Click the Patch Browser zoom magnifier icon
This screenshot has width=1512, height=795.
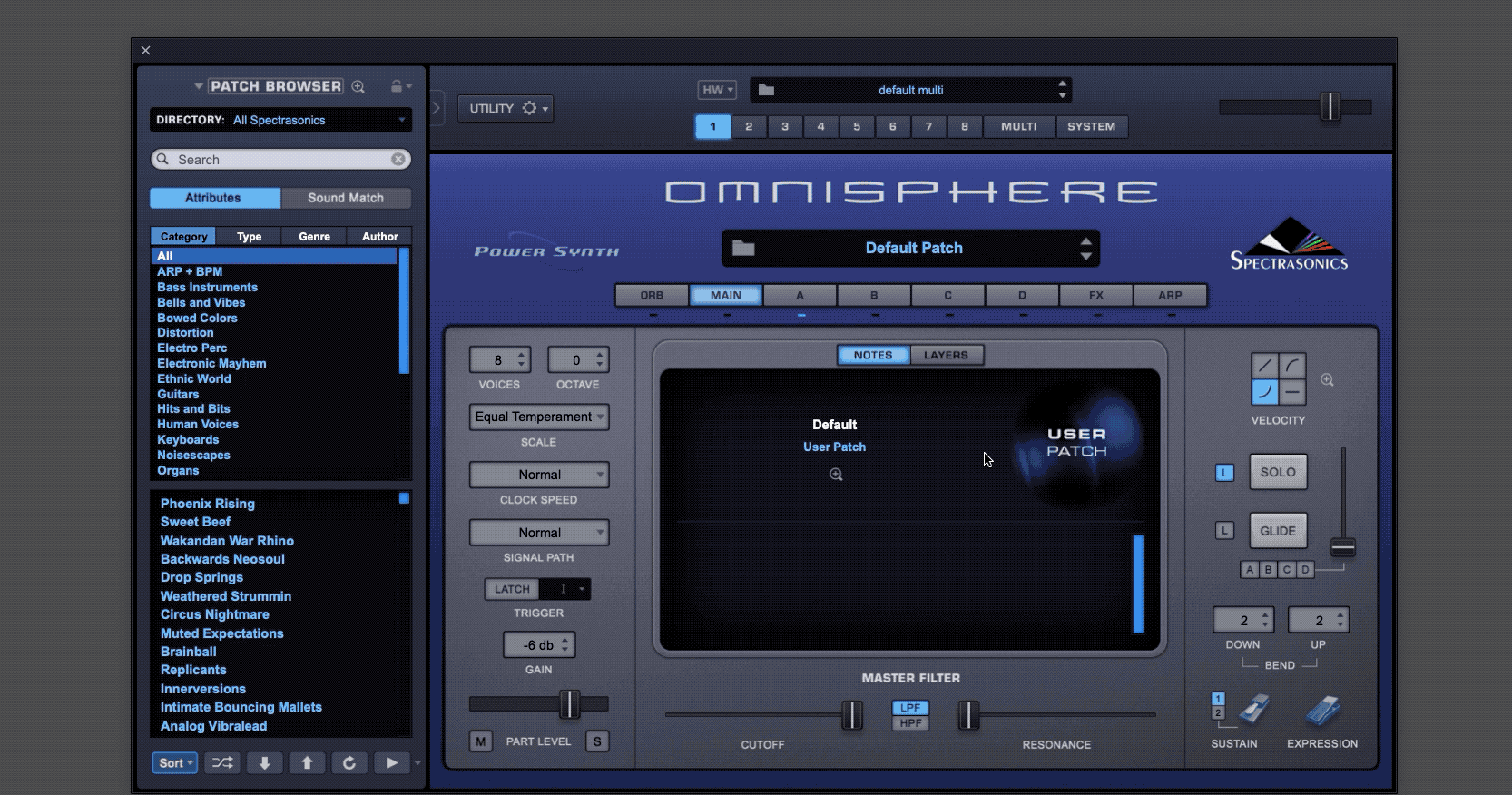358,87
